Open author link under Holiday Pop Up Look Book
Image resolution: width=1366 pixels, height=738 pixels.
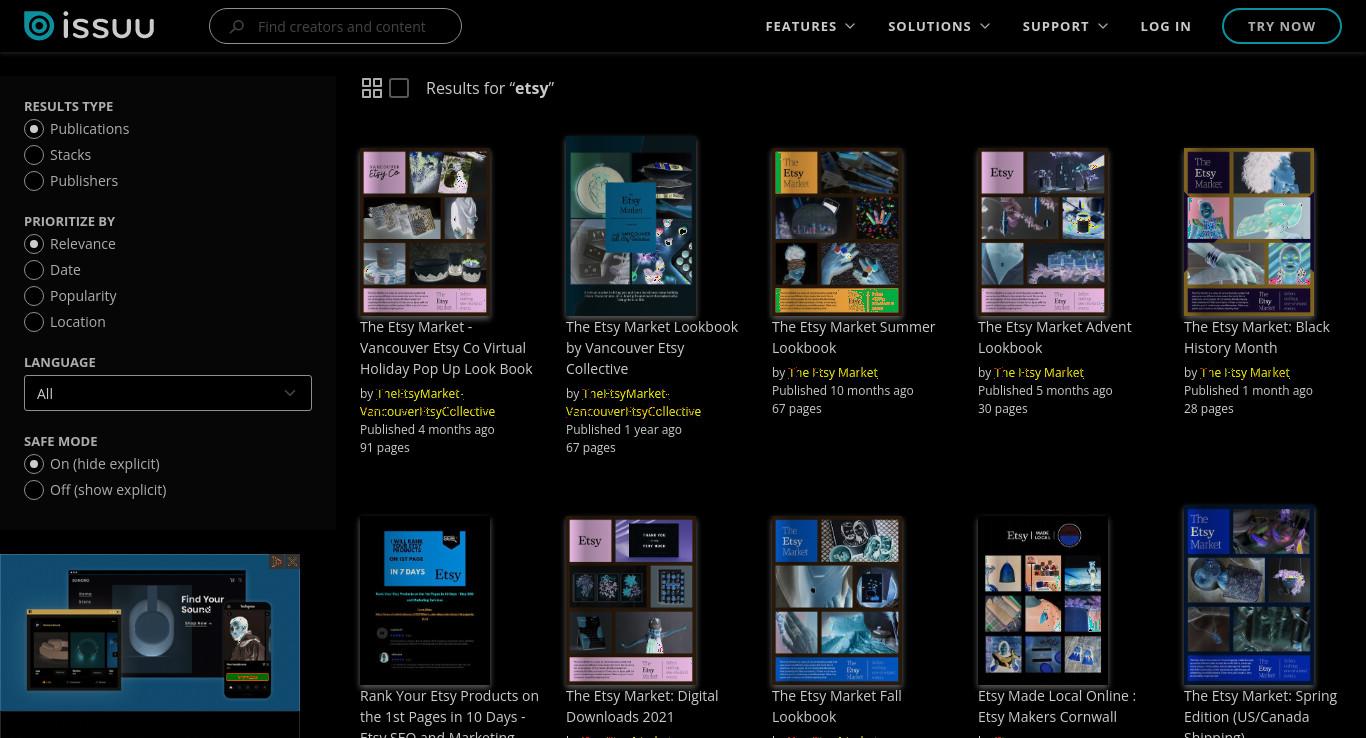(x=427, y=402)
